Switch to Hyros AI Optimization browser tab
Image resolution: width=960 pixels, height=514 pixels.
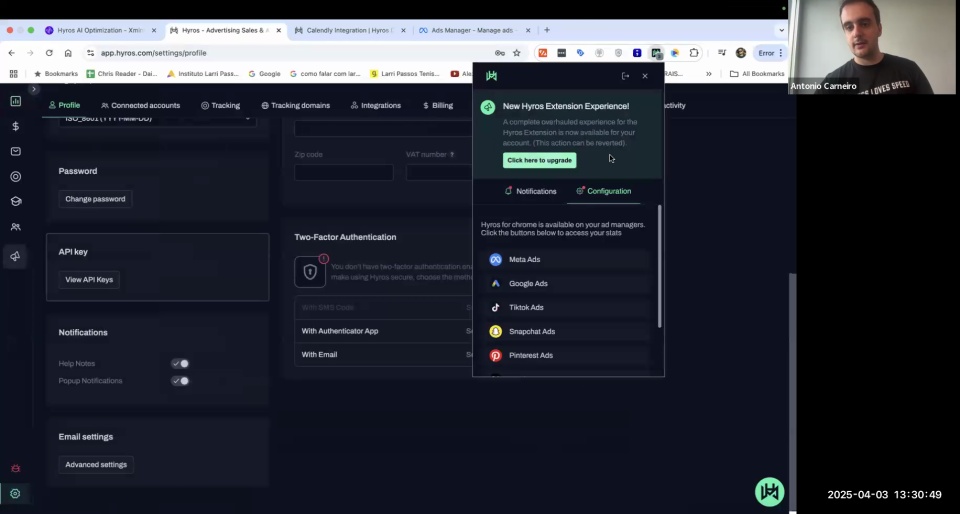pyautogui.click(x=100, y=30)
